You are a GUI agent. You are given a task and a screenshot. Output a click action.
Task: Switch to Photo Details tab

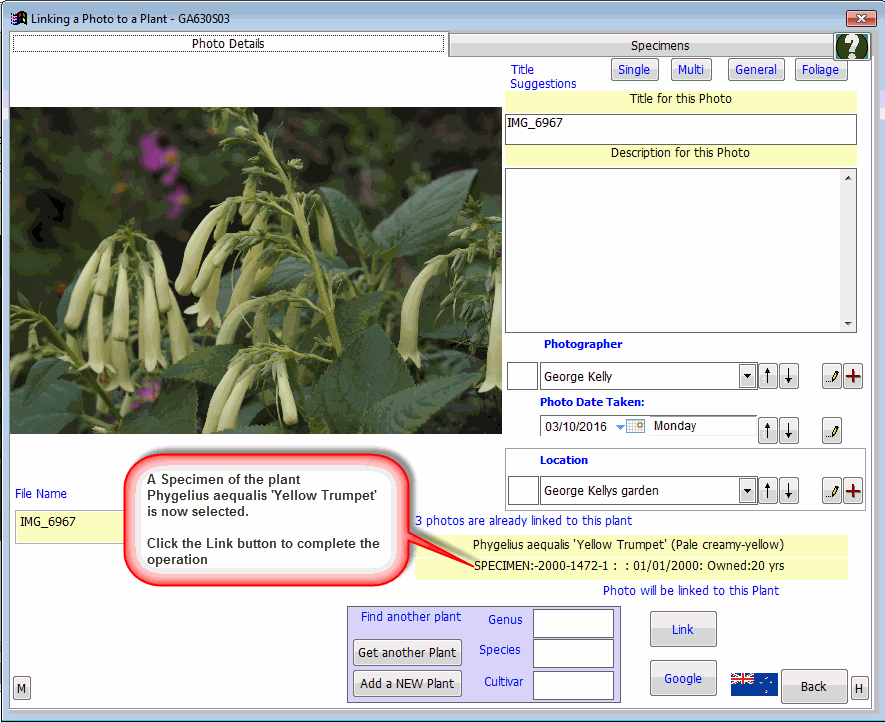coord(229,43)
